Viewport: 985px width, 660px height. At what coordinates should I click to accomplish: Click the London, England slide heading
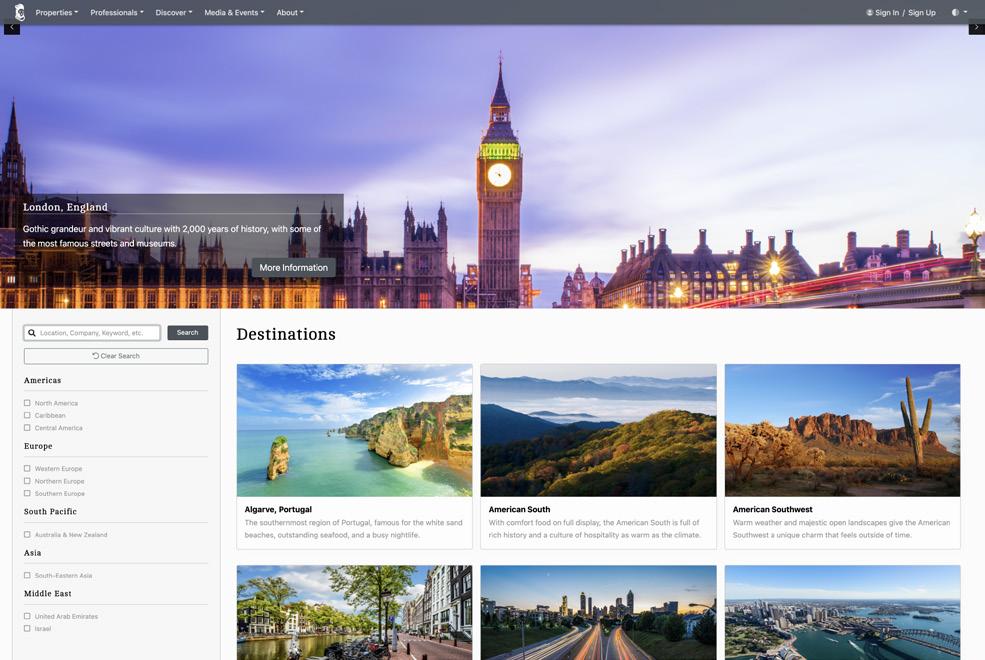click(x=65, y=207)
